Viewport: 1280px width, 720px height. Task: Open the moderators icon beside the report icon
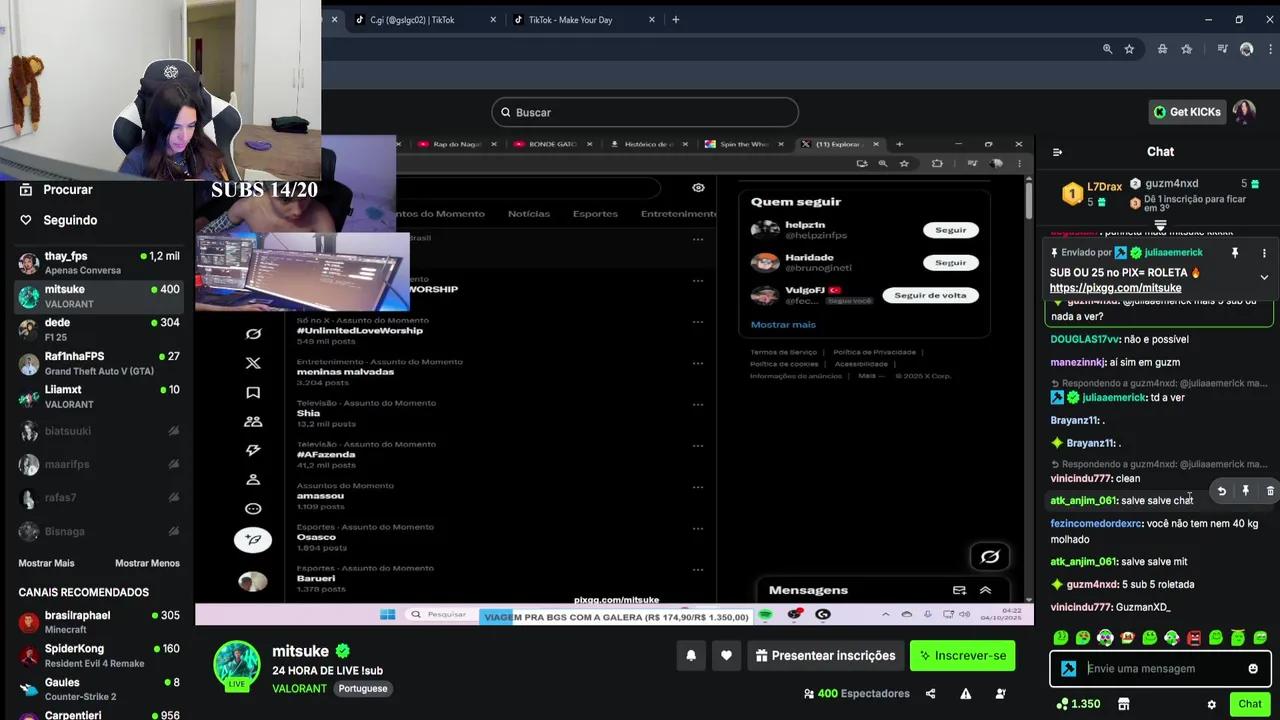click(x=1000, y=694)
